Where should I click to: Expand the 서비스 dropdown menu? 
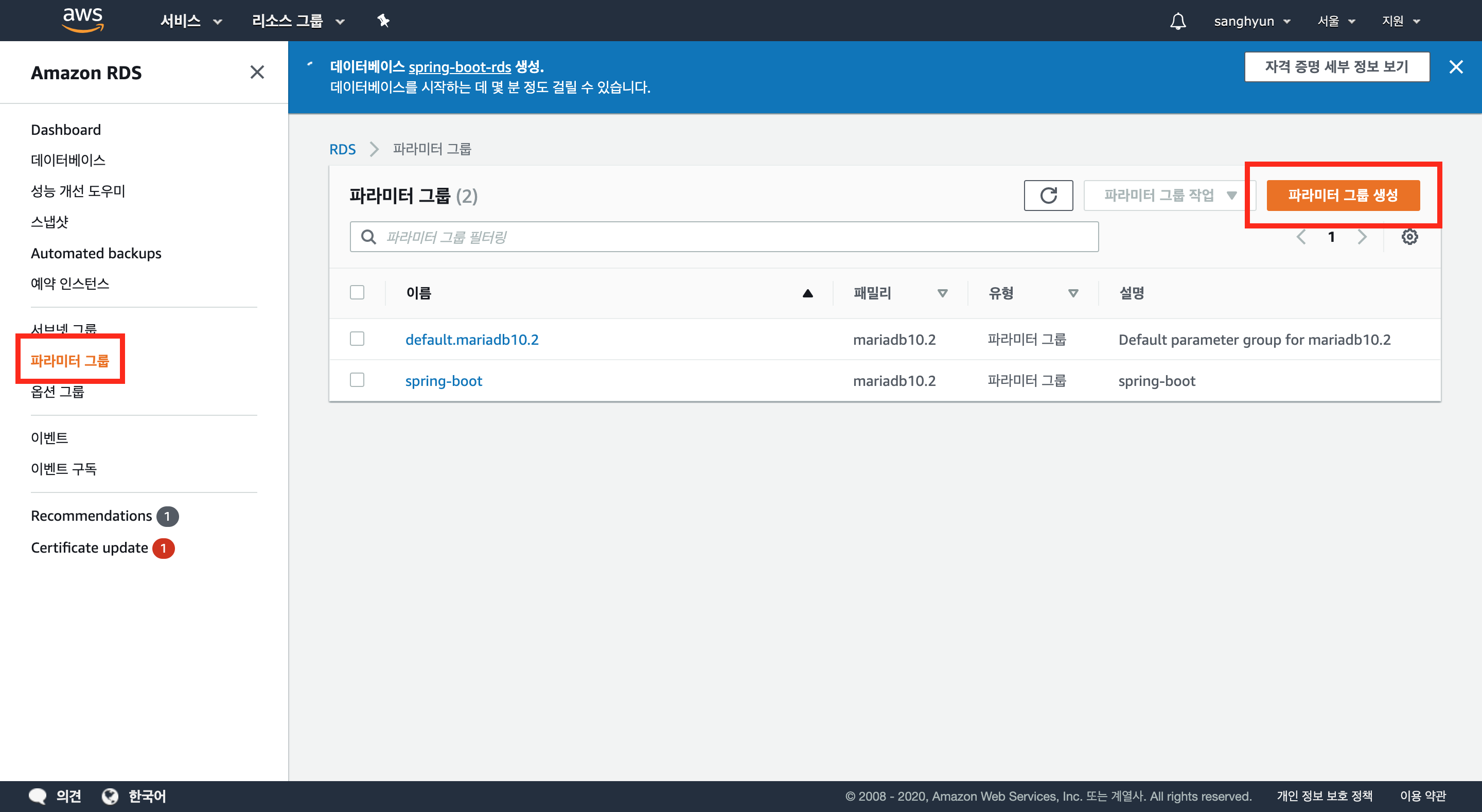click(190, 21)
